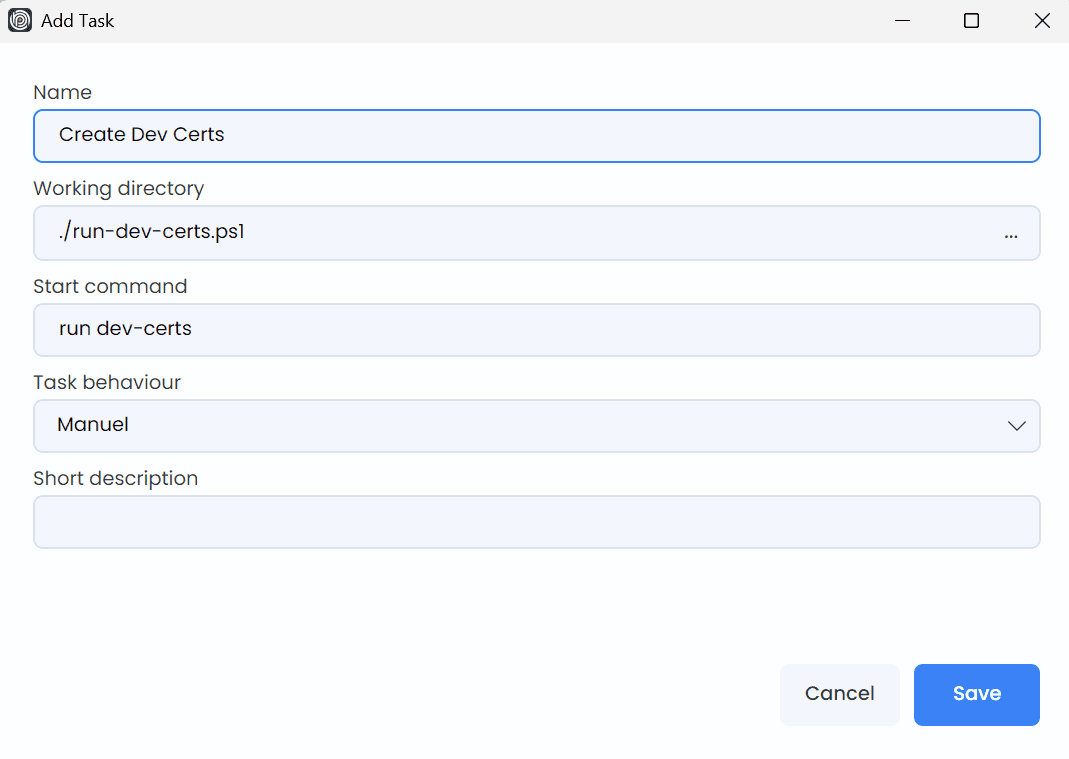Cancel the Add Task dialog
The height and width of the screenshot is (759, 1069).
(x=839, y=694)
